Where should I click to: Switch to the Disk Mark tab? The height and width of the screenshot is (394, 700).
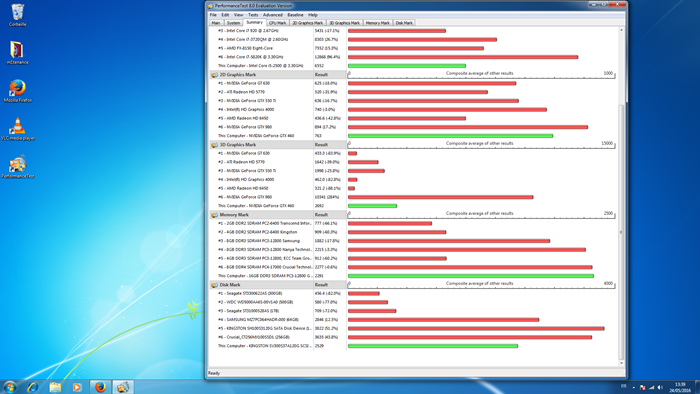404,23
